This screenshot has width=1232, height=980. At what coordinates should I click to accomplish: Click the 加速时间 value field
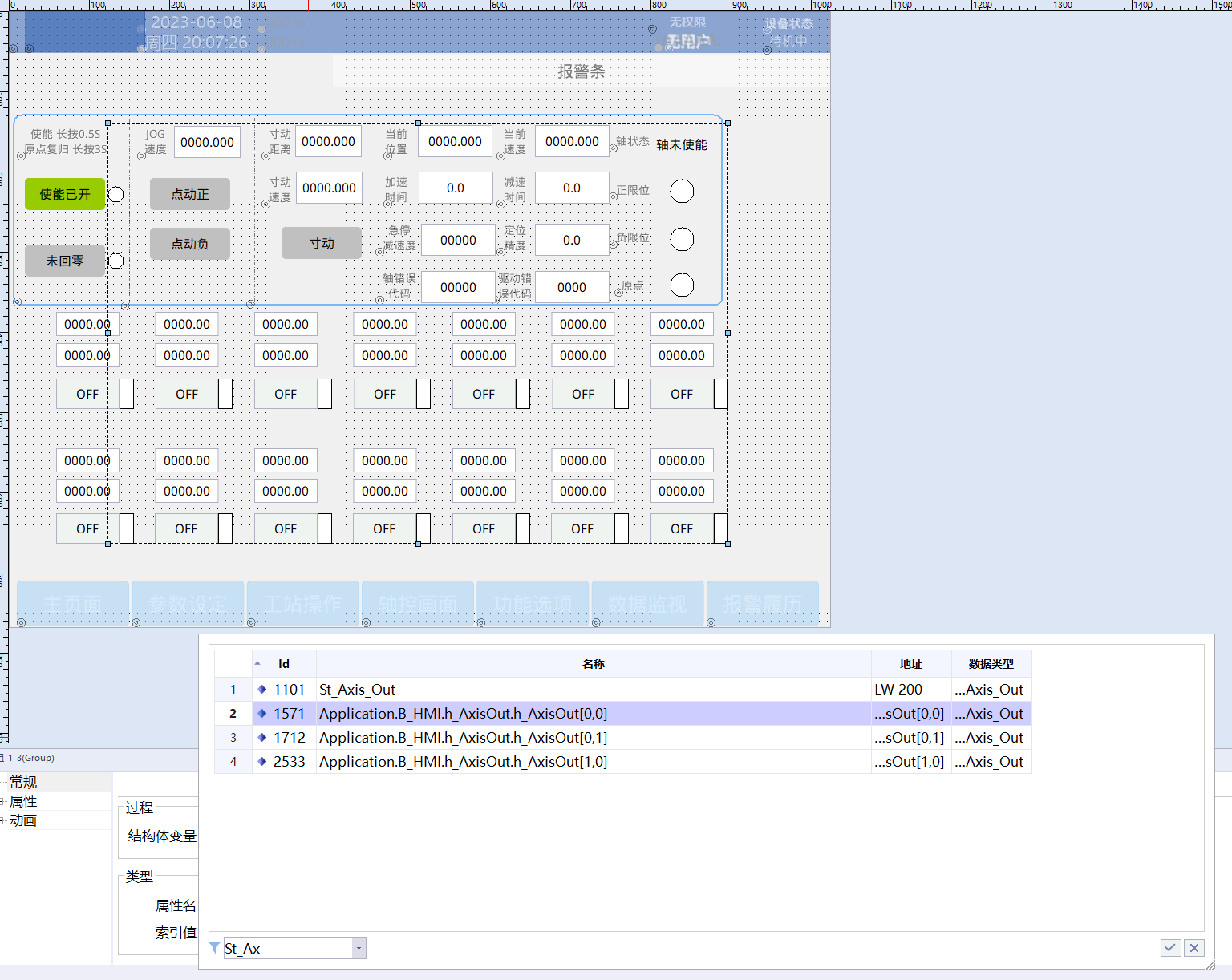456,188
